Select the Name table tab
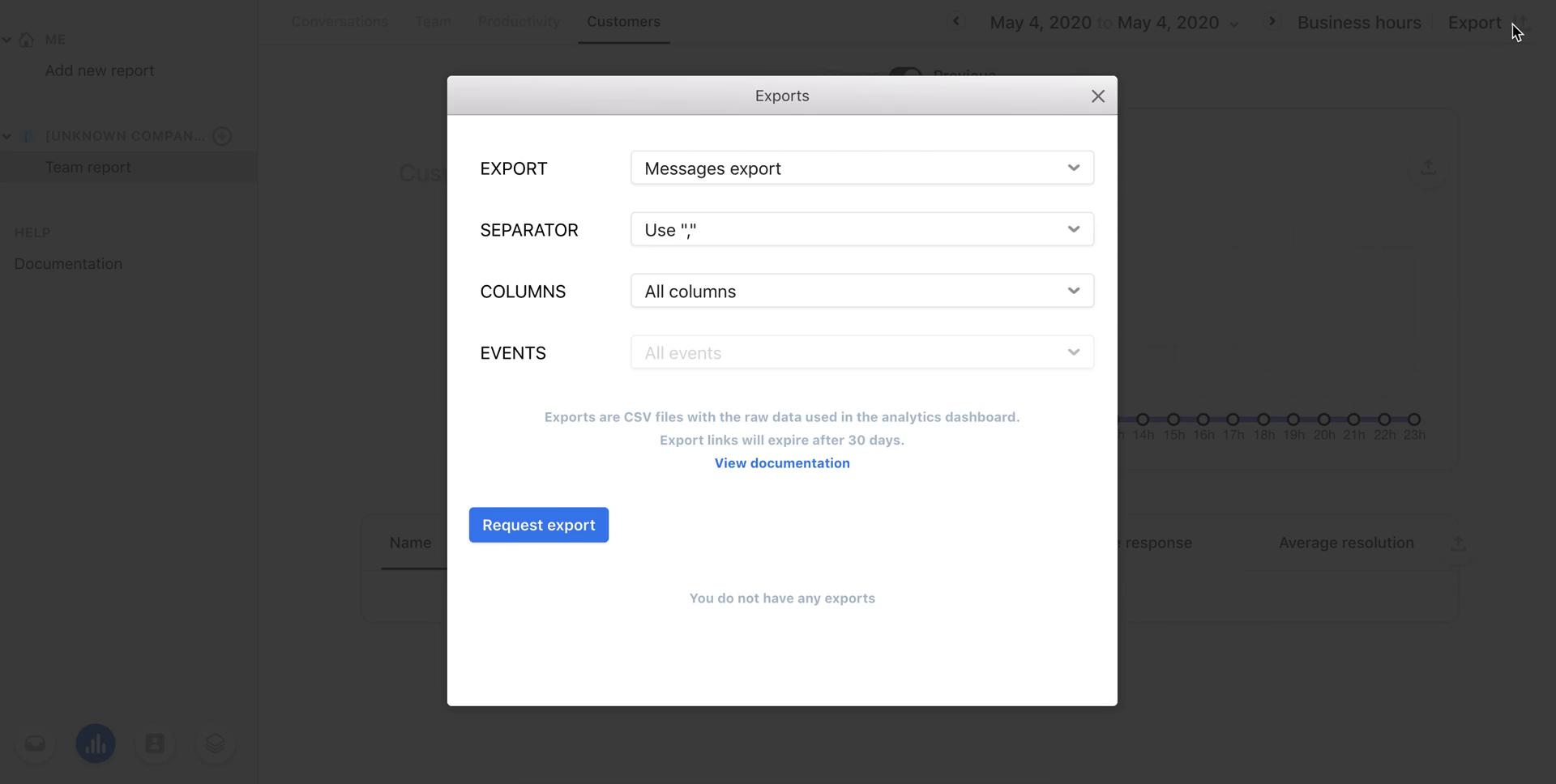The width and height of the screenshot is (1556, 784). tap(410, 543)
